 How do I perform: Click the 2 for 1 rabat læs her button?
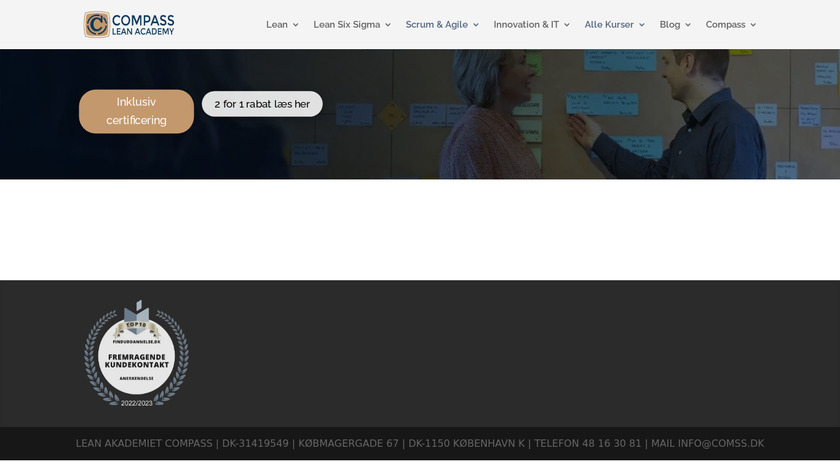coord(262,104)
